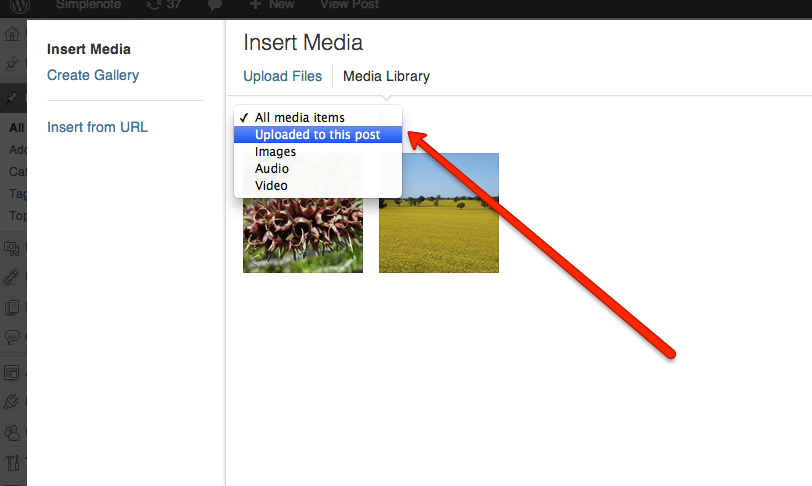
Task: Click the WordPress logo in admin bar
Action: (x=20, y=6)
